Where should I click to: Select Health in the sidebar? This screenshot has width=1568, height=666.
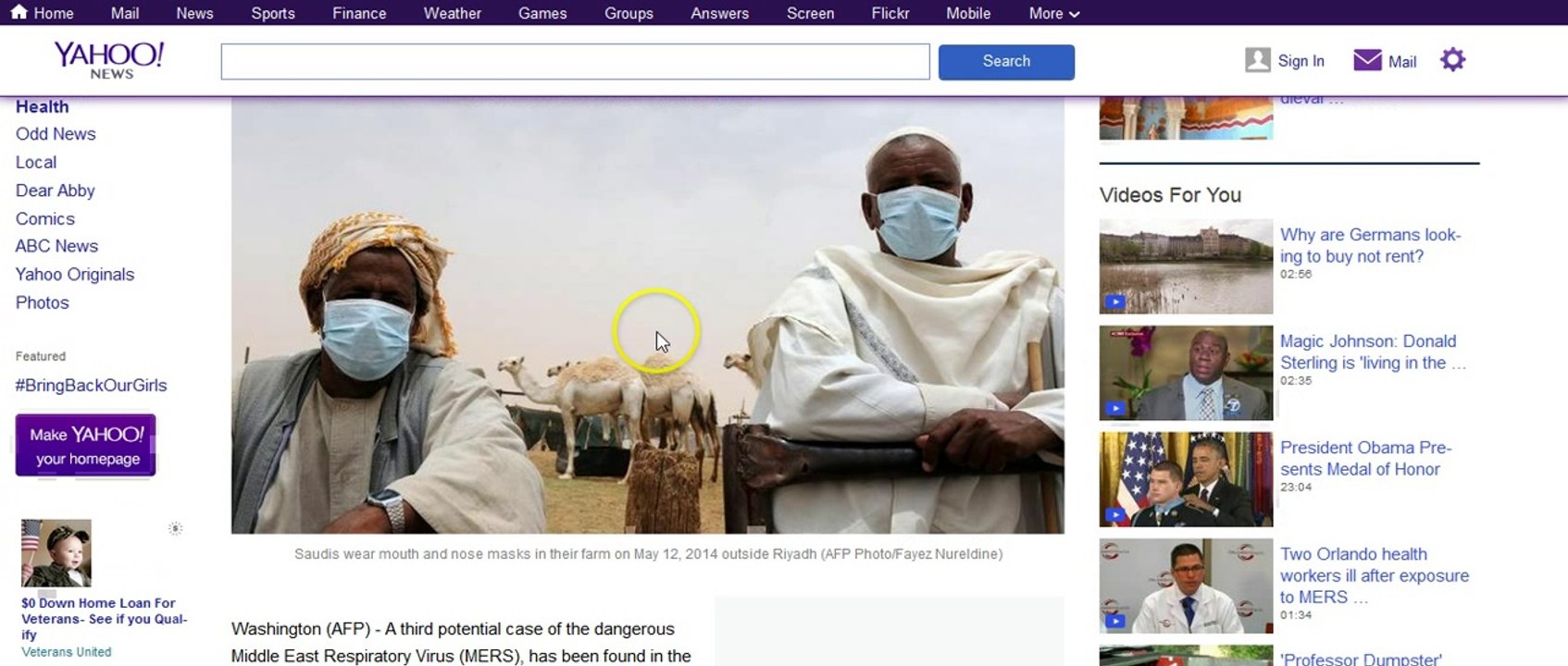(x=42, y=106)
